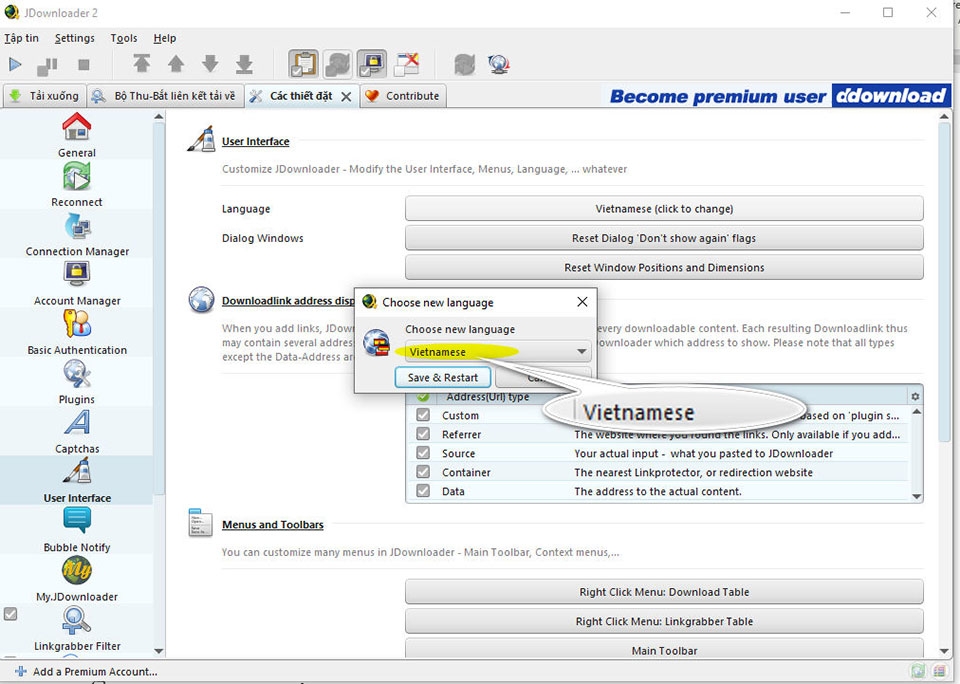The image size is (960, 684).
Task: Toggle the Custom address type checkbox
Action: pyautogui.click(x=423, y=415)
